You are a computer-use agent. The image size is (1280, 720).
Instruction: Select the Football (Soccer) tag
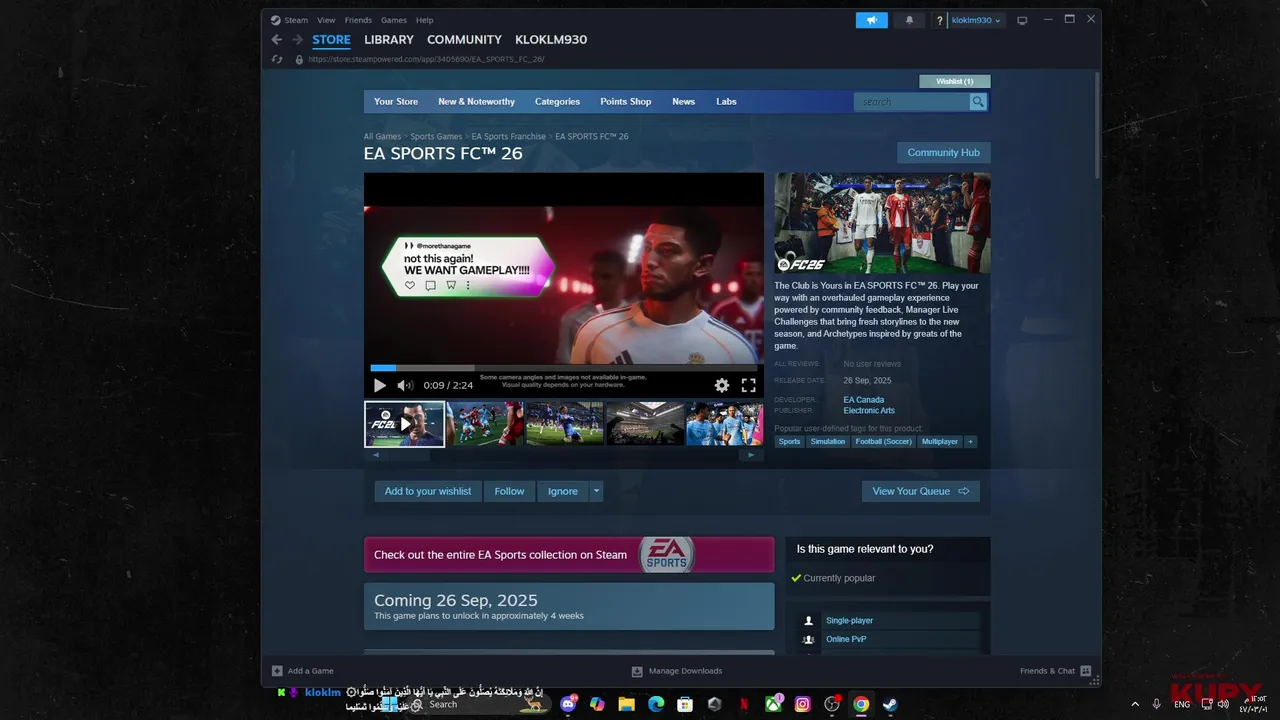click(x=883, y=442)
